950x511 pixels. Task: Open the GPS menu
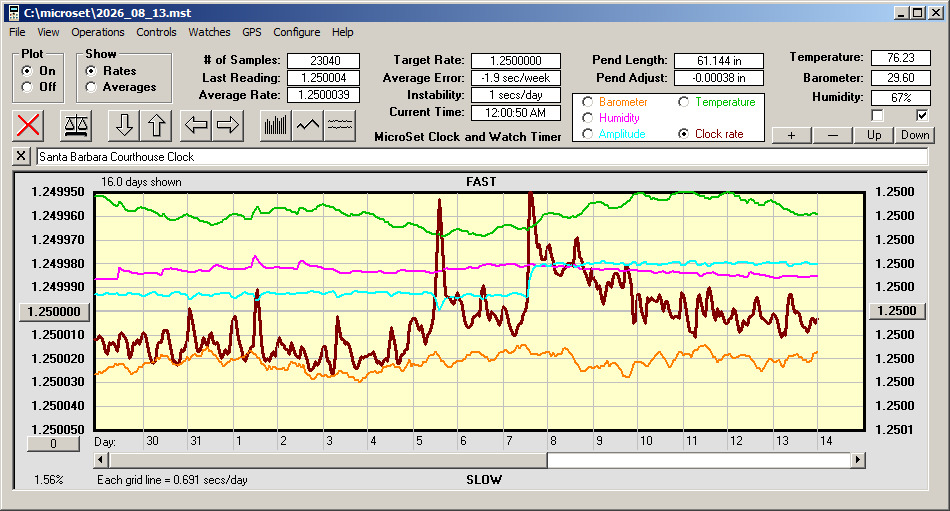coord(251,32)
